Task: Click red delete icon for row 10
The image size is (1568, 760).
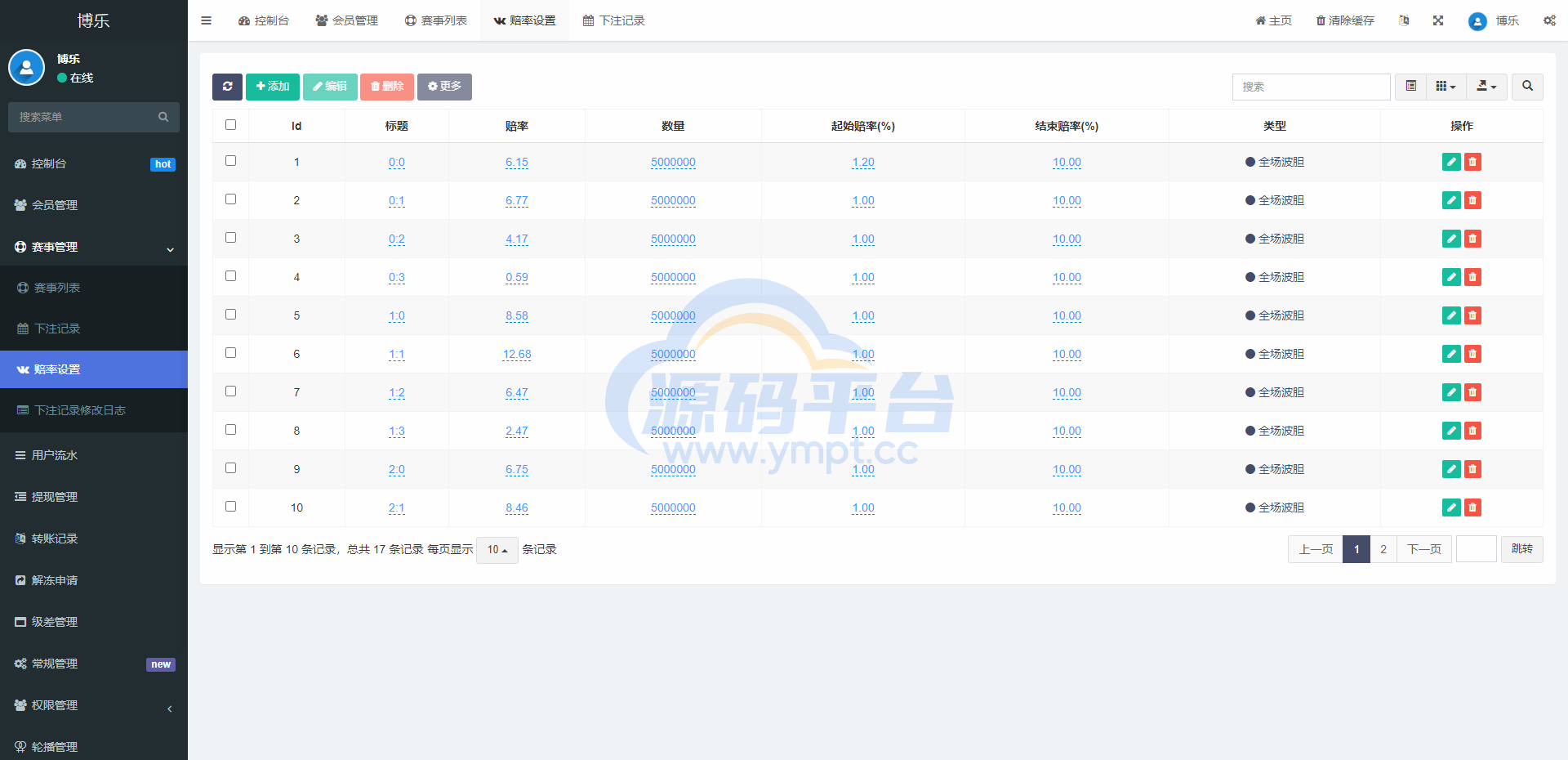Action: pyautogui.click(x=1472, y=507)
